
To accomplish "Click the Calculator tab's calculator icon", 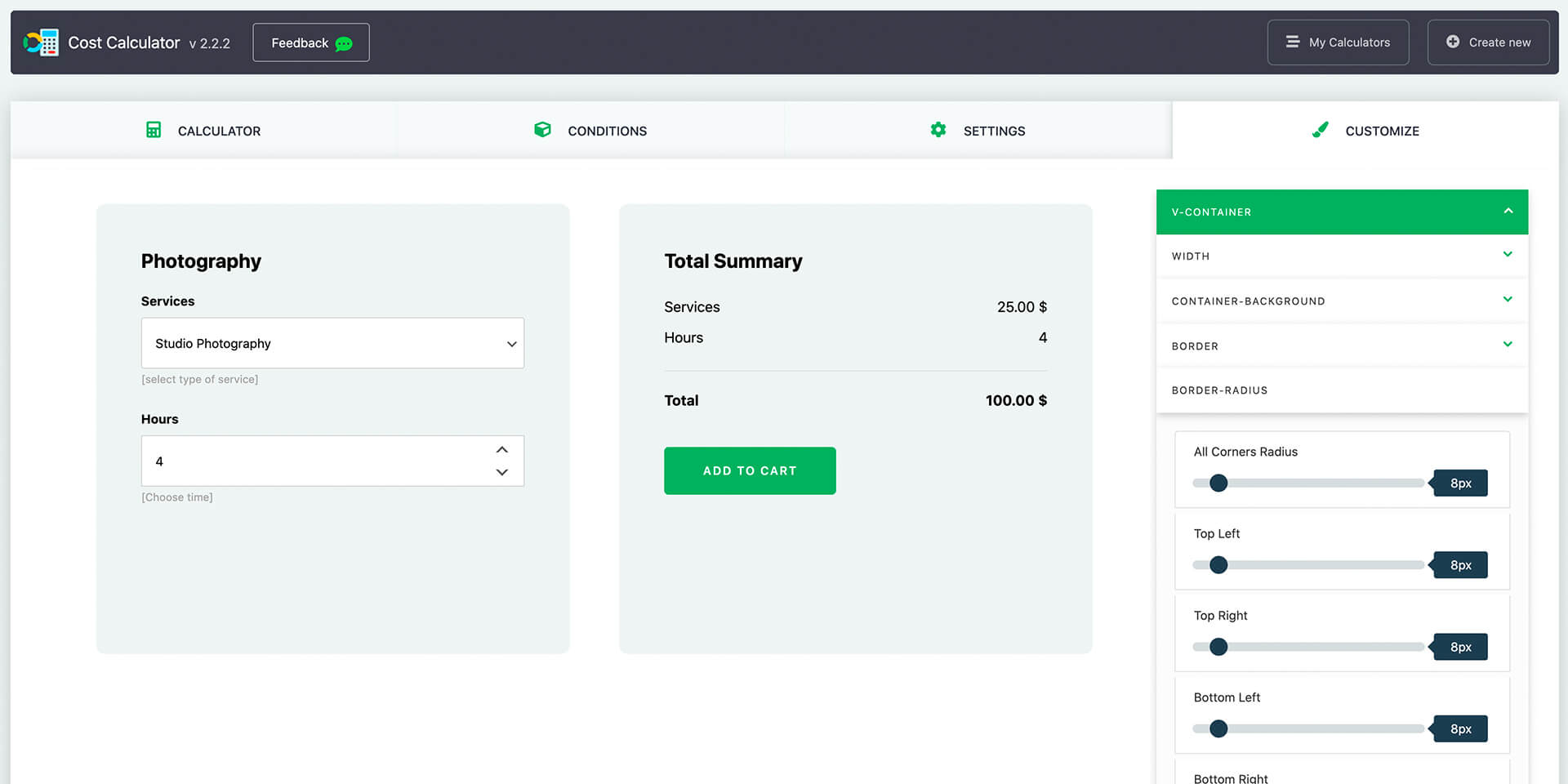I will 154,130.
